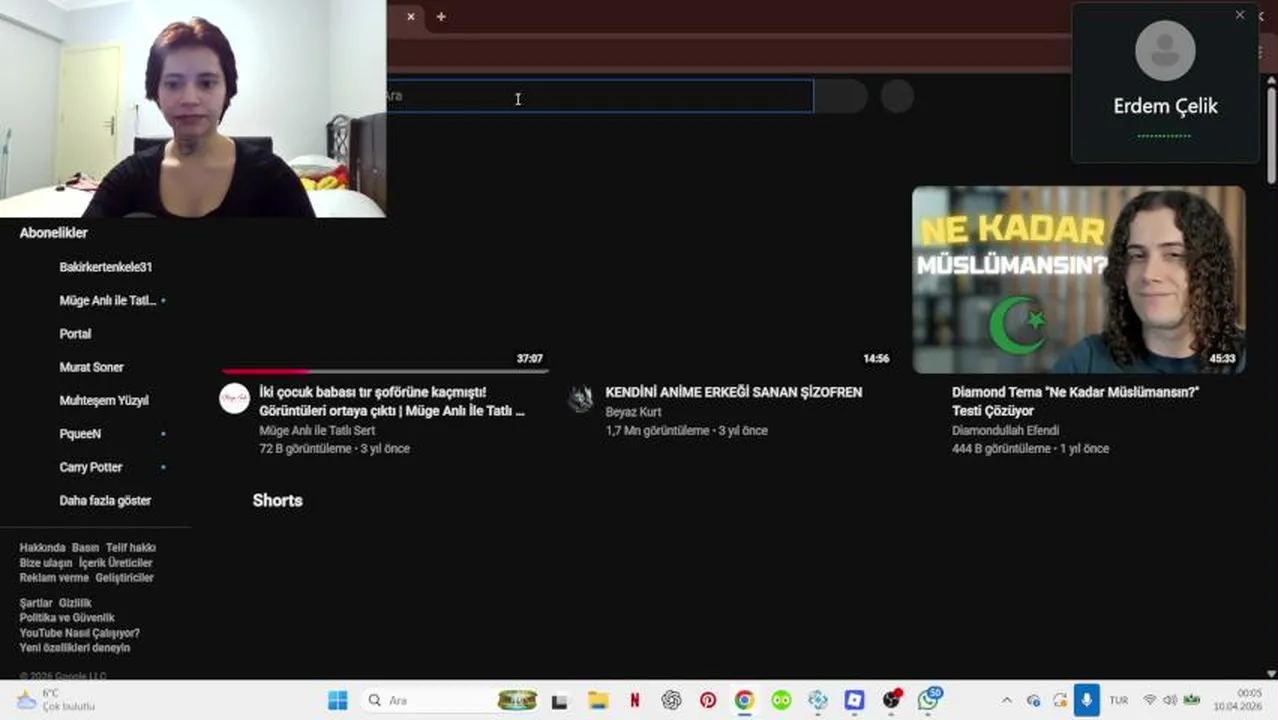The height and width of the screenshot is (720, 1278).
Task: Open the Geliştiriciler footer link
Action: point(125,578)
